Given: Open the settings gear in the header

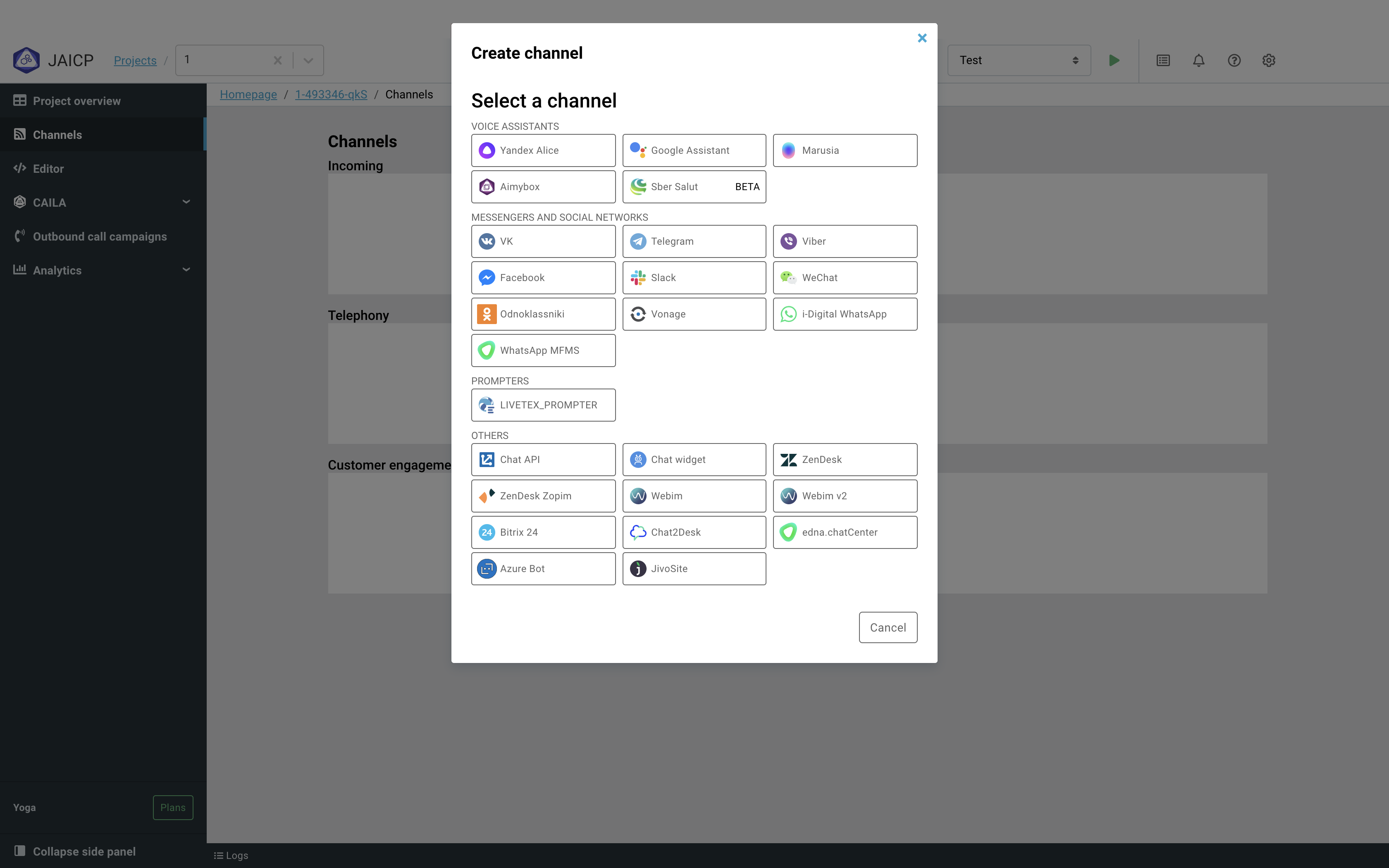Looking at the screenshot, I should pos(1268,60).
